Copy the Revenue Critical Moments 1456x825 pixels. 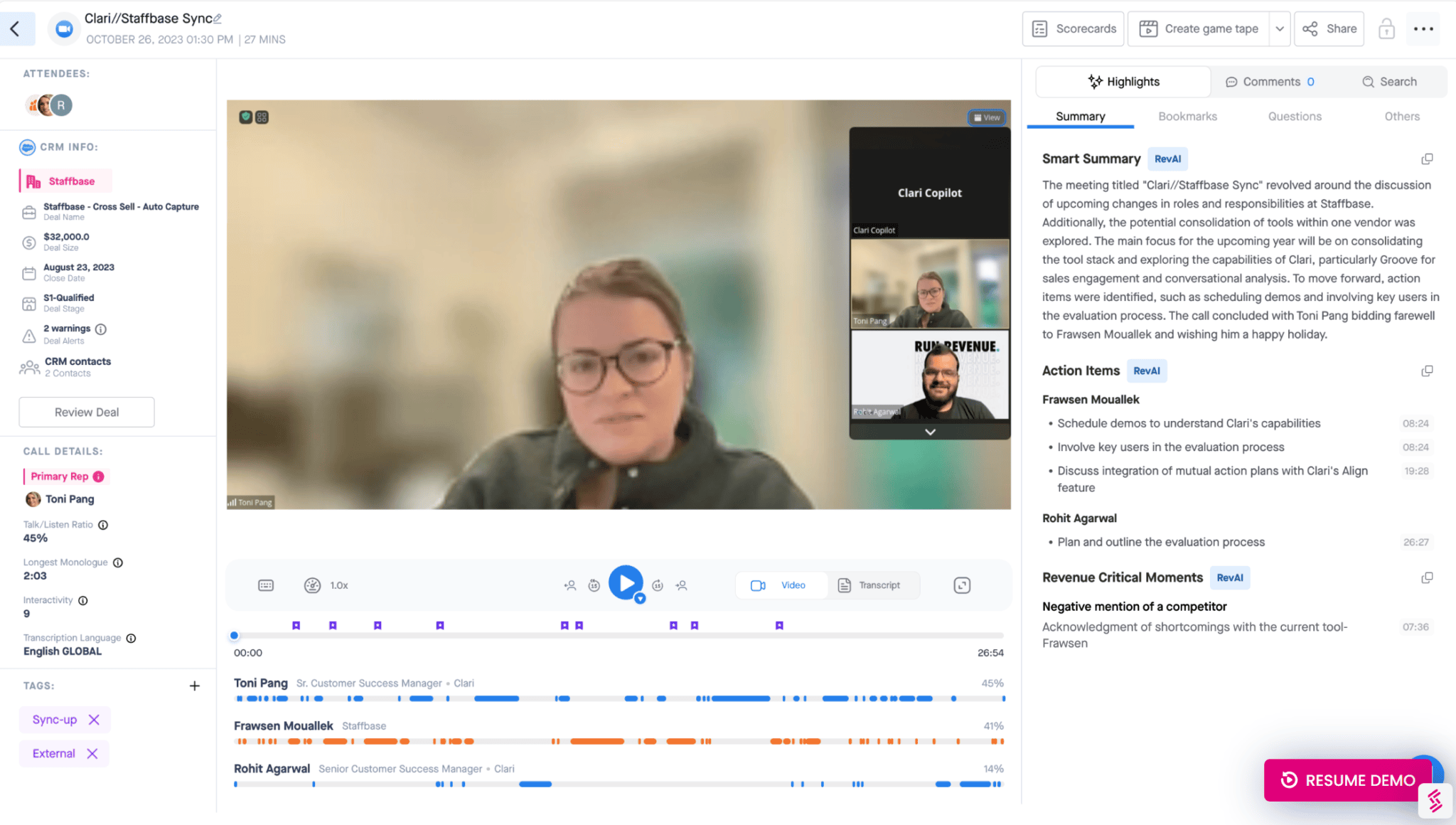coord(1427,578)
